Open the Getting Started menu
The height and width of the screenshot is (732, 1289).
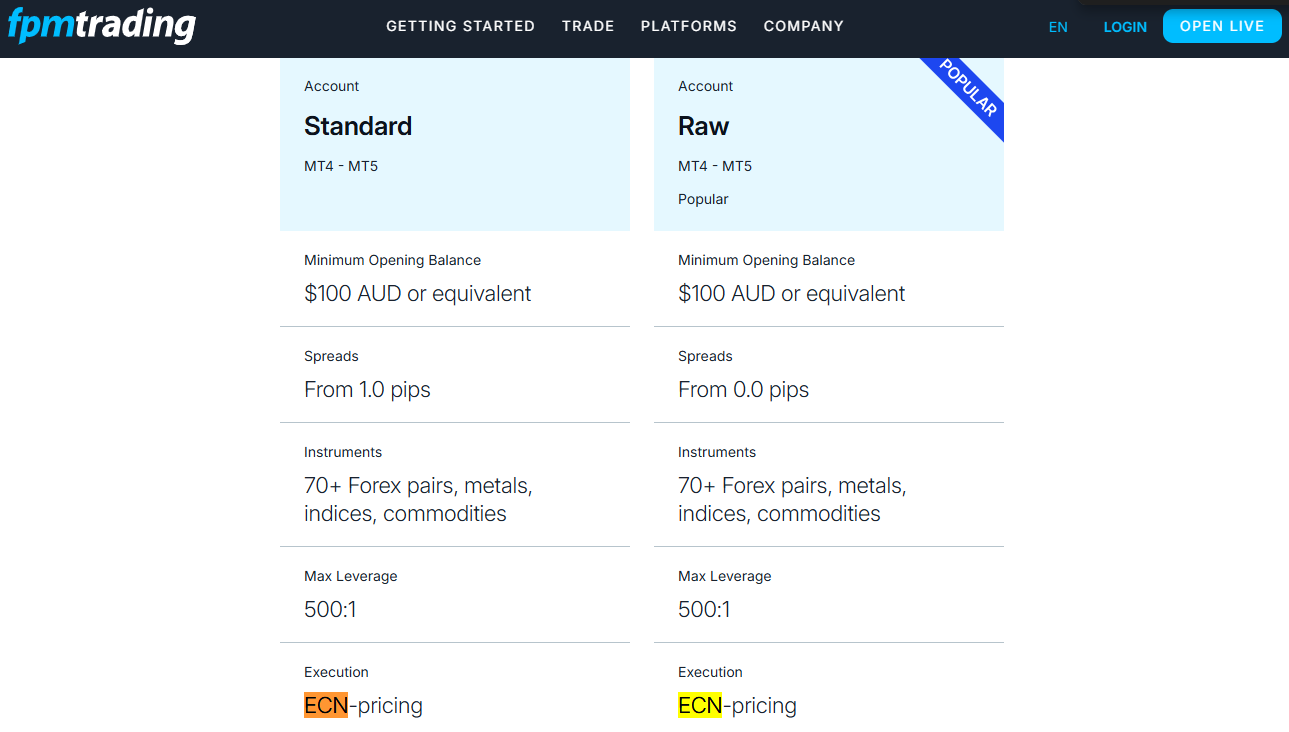coord(460,26)
